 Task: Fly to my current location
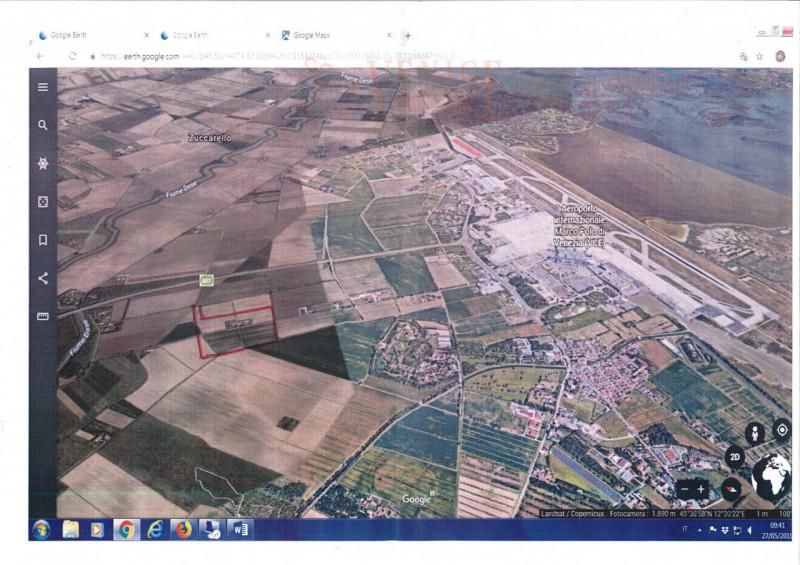tap(781, 430)
